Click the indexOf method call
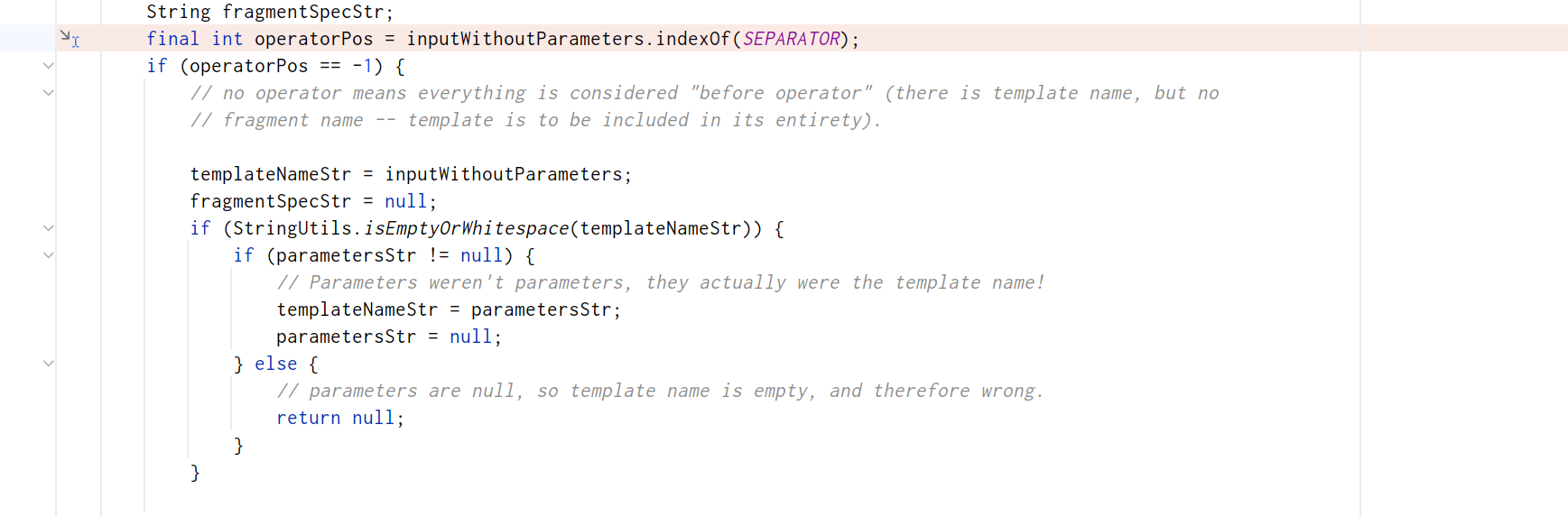 click(x=692, y=39)
